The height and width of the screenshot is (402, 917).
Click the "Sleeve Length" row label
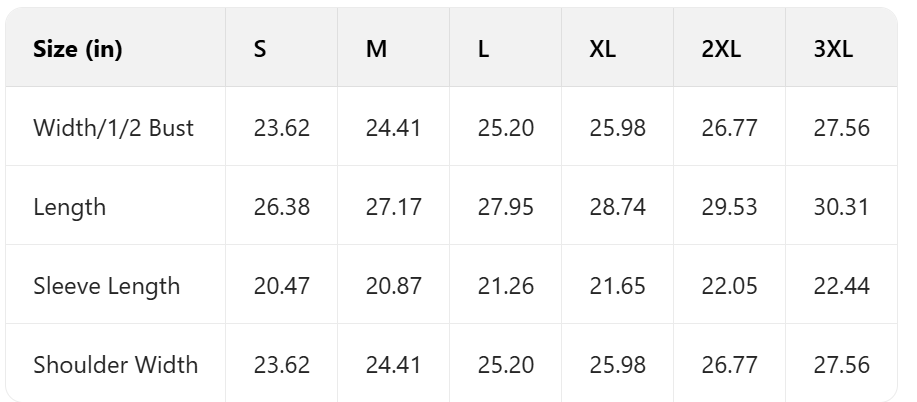[107, 286]
